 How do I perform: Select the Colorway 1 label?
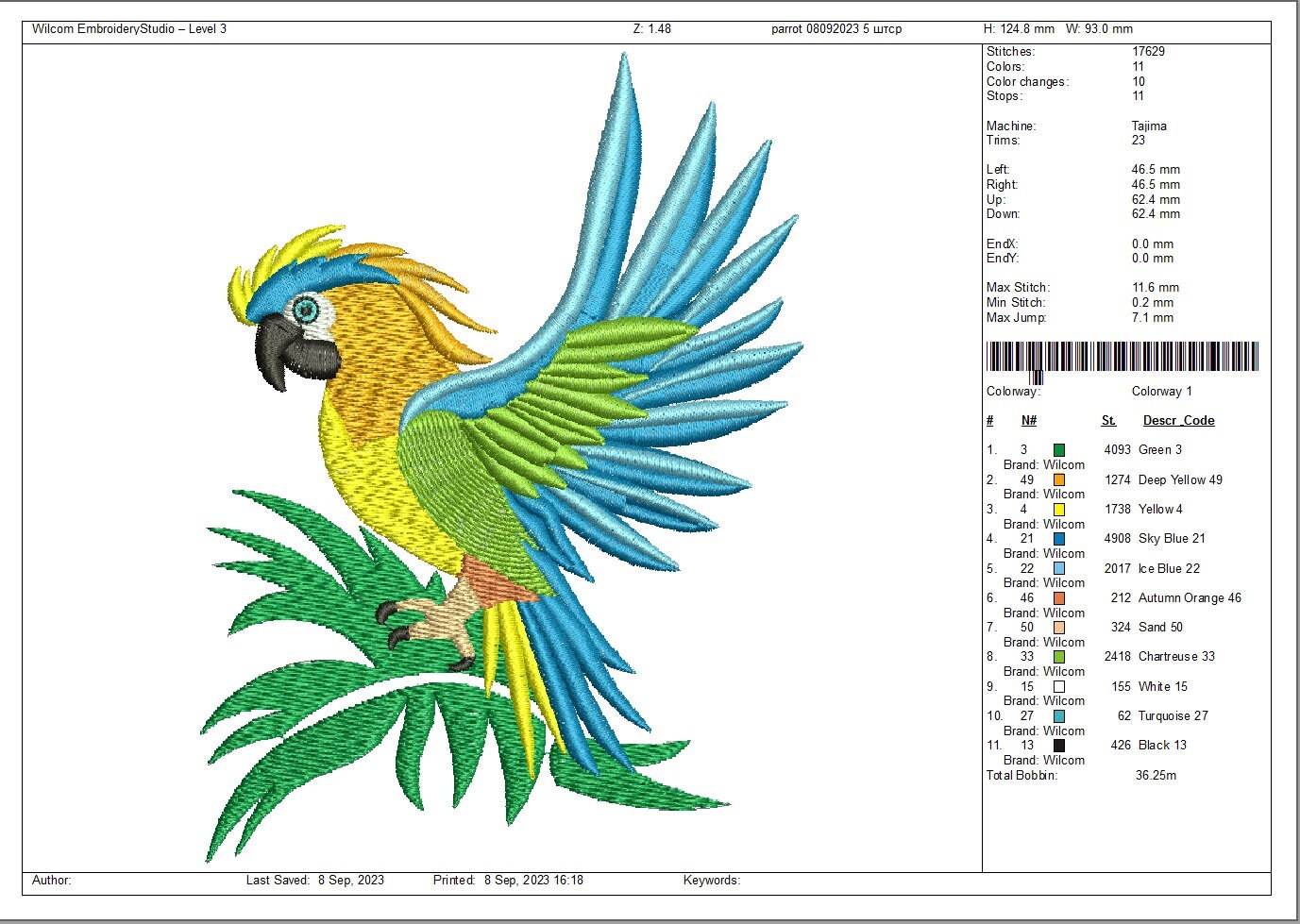coord(1163,391)
